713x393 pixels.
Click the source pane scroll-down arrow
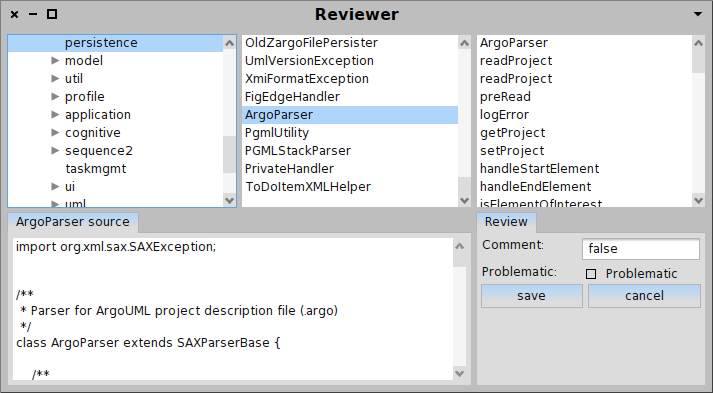[x=460, y=373]
